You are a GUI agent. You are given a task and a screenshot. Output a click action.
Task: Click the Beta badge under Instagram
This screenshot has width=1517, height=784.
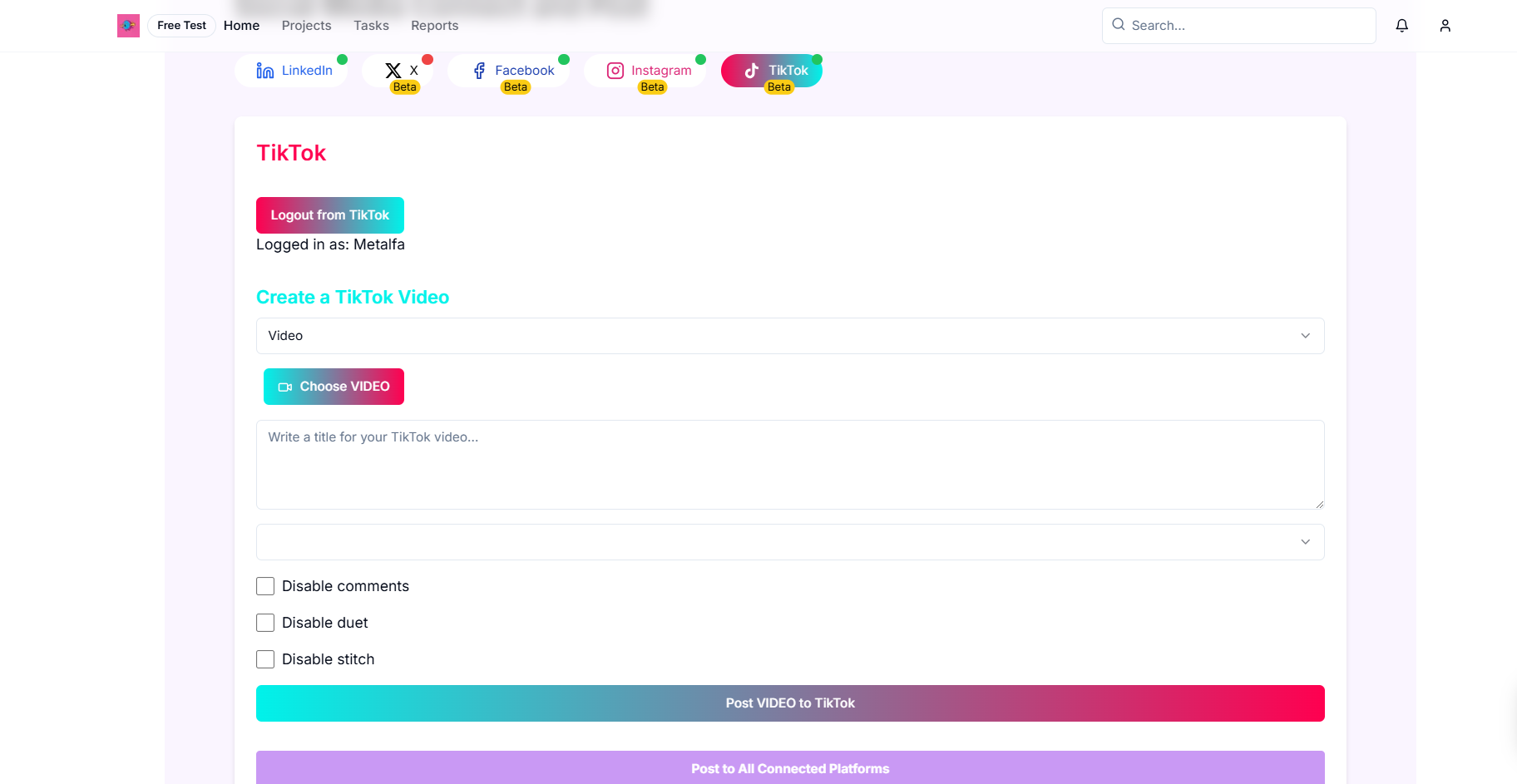653,87
